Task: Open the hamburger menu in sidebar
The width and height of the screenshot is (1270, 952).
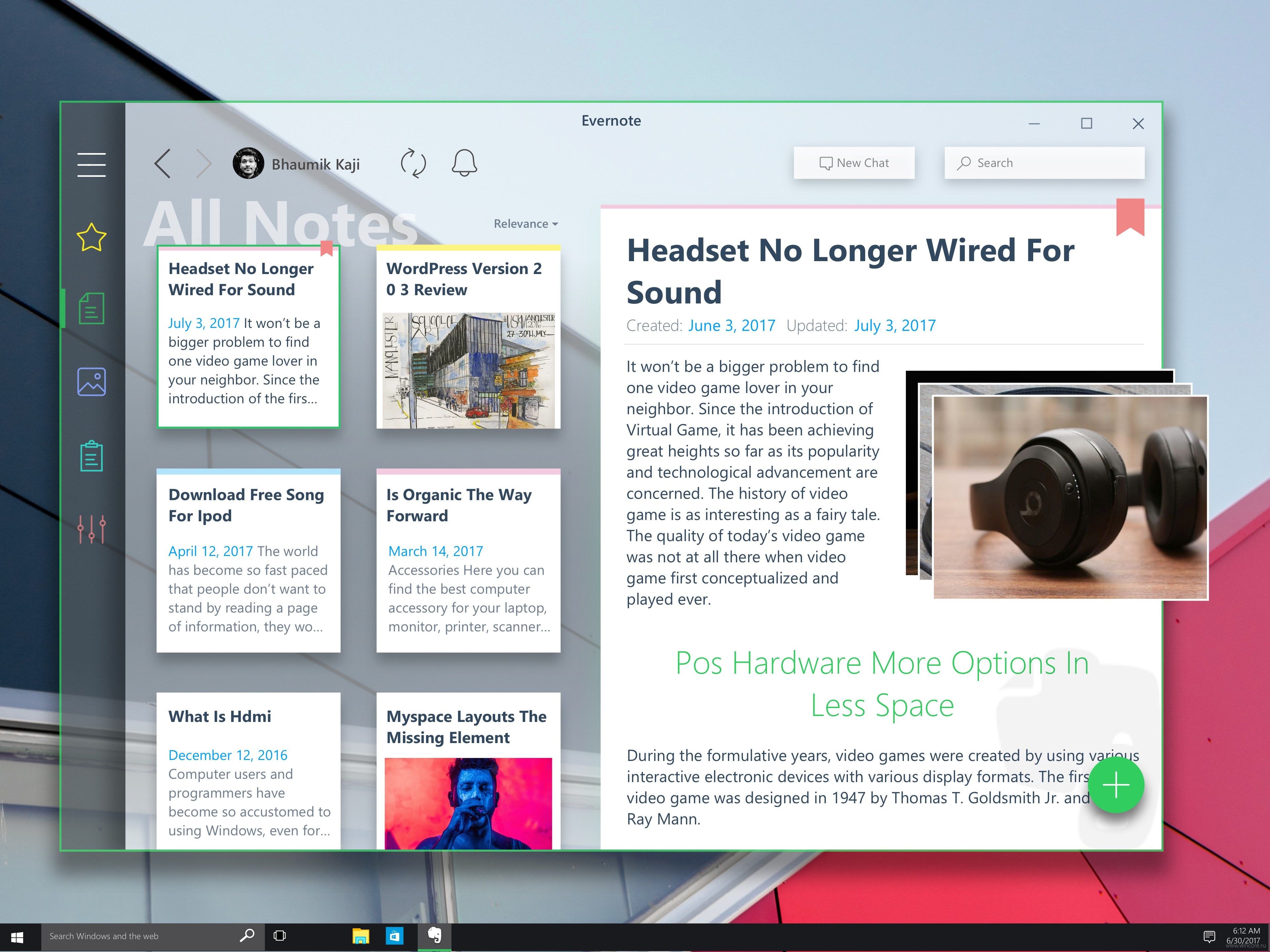Action: (91, 165)
